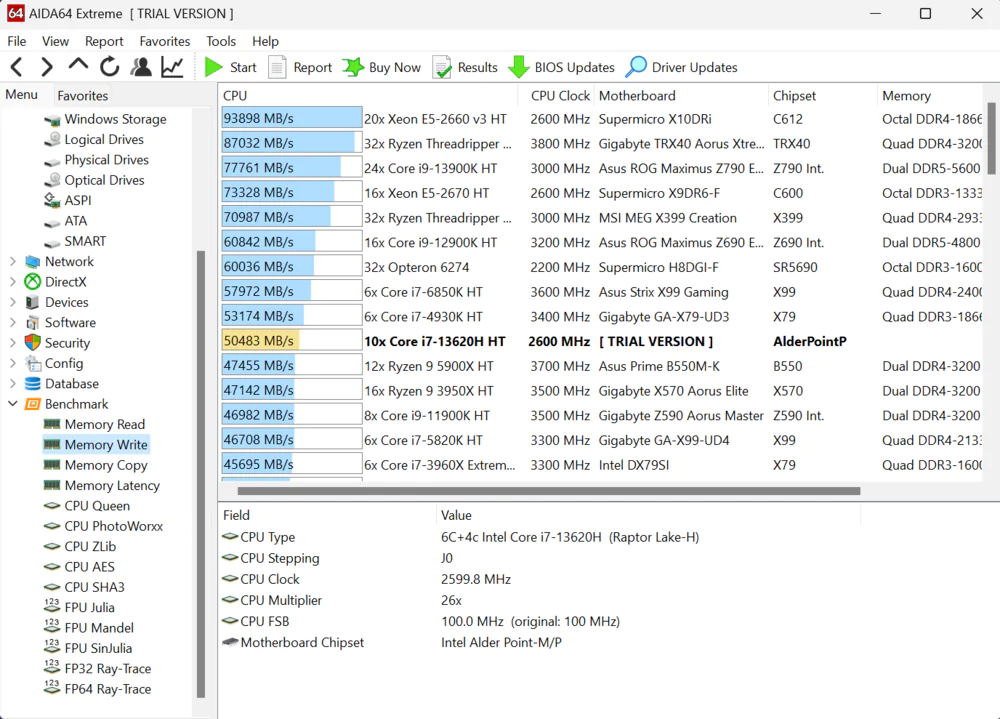Click the 93898 MB/s result bar

click(291, 119)
